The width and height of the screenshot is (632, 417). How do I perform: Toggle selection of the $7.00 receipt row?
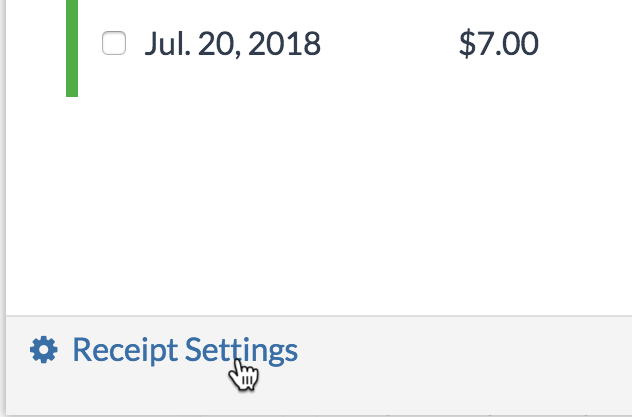tap(114, 44)
